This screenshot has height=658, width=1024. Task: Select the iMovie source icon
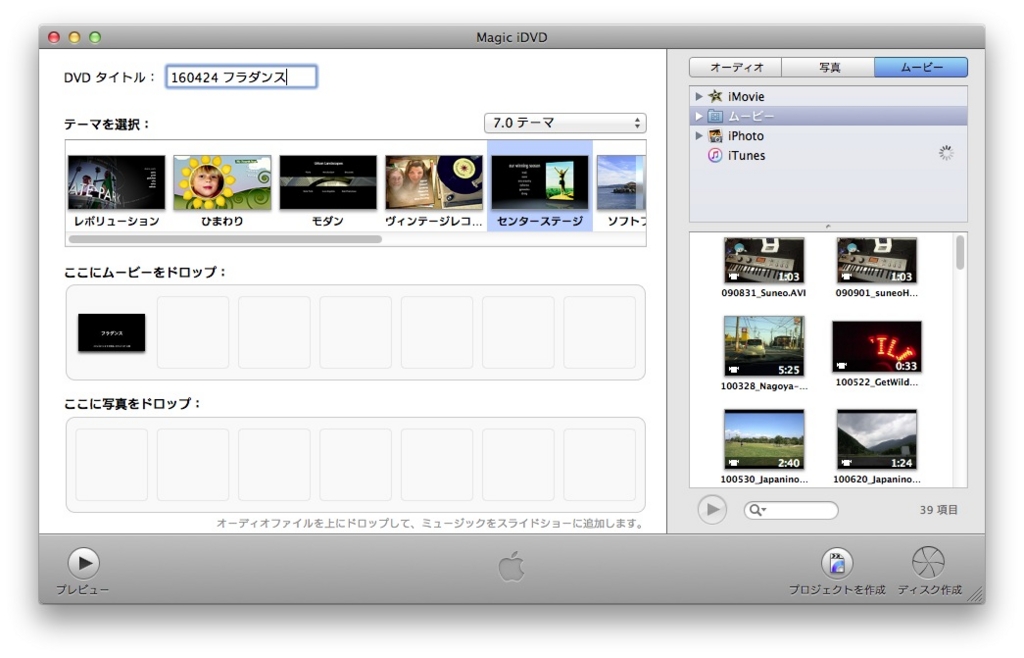click(716, 97)
